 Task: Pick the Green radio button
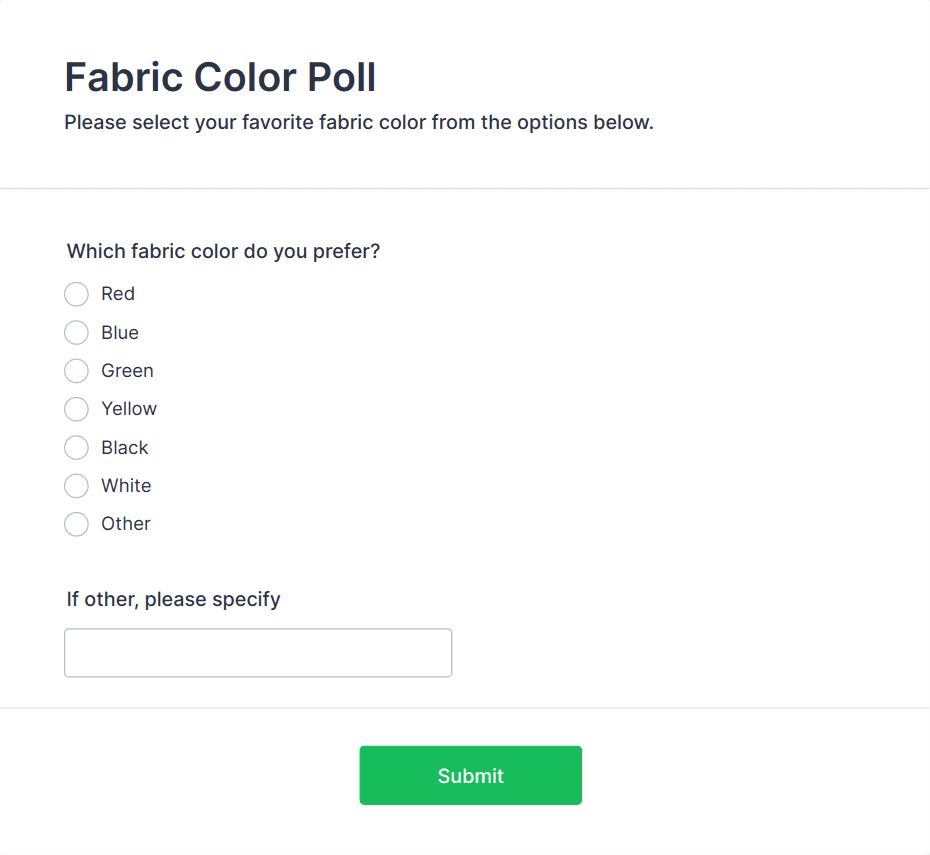[x=76, y=371]
